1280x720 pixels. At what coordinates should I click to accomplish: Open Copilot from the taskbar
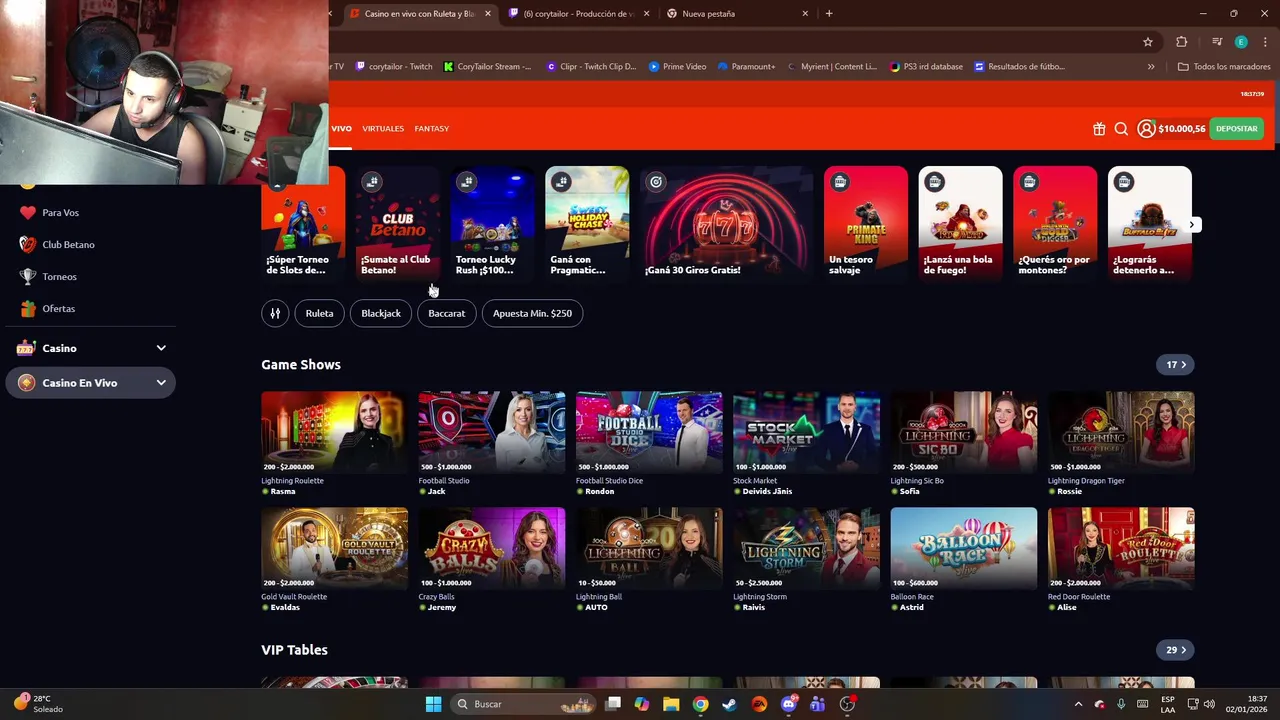click(x=641, y=704)
